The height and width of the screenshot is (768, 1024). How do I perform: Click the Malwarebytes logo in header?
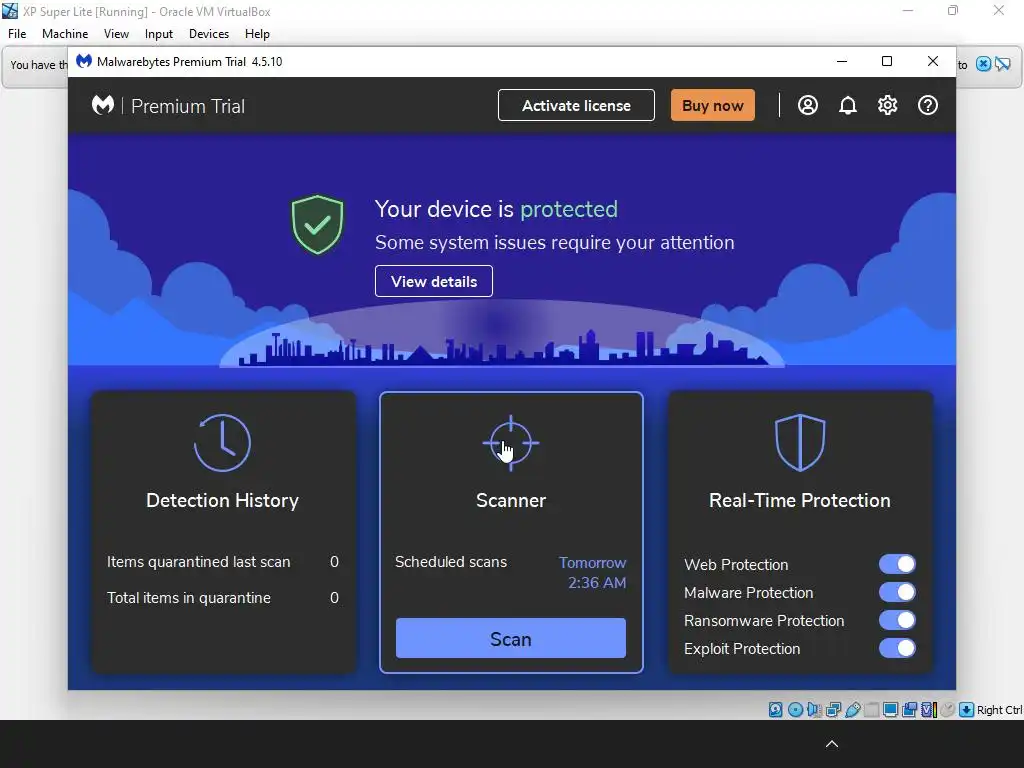pyautogui.click(x=103, y=105)
